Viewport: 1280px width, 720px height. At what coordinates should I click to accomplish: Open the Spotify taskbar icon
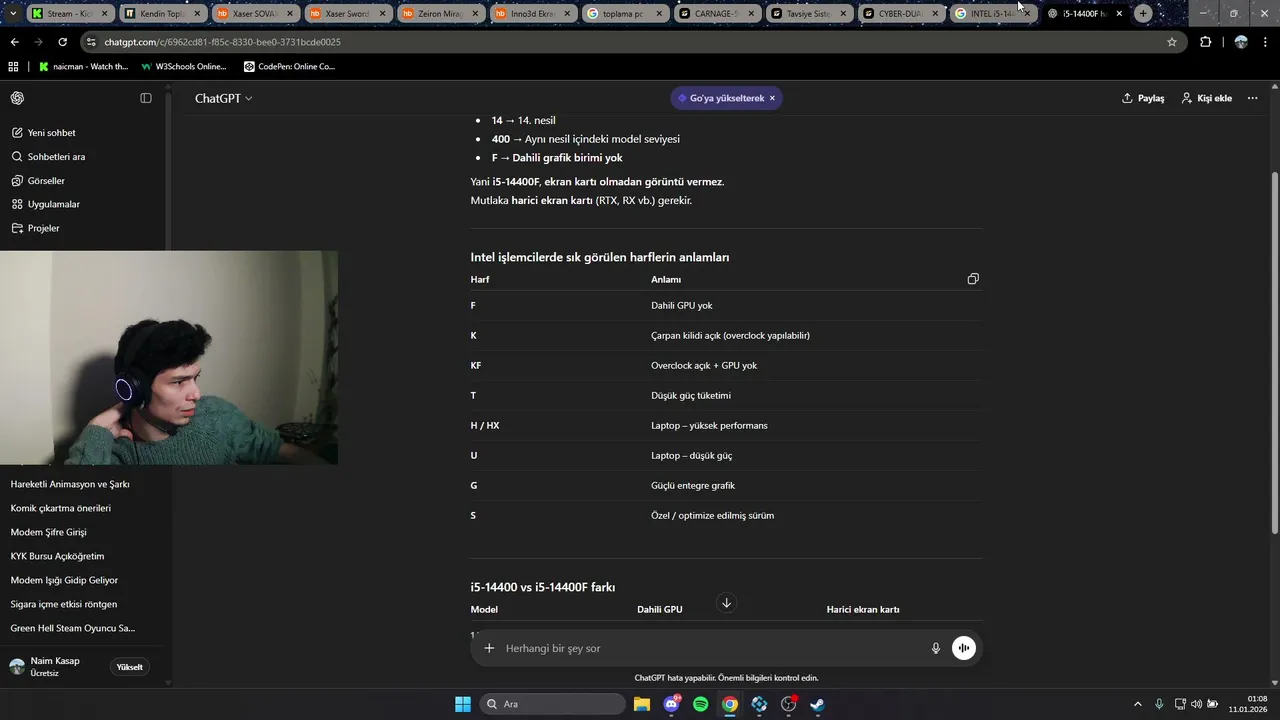701,704
